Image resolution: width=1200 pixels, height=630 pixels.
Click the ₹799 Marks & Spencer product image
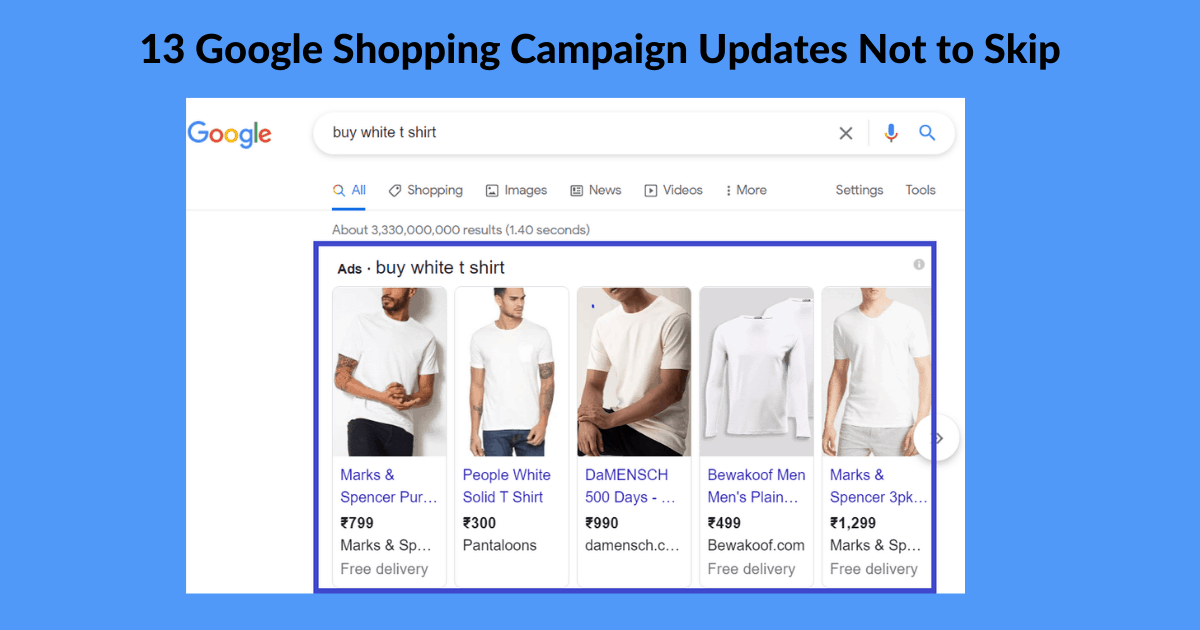[x=389, y=372]
